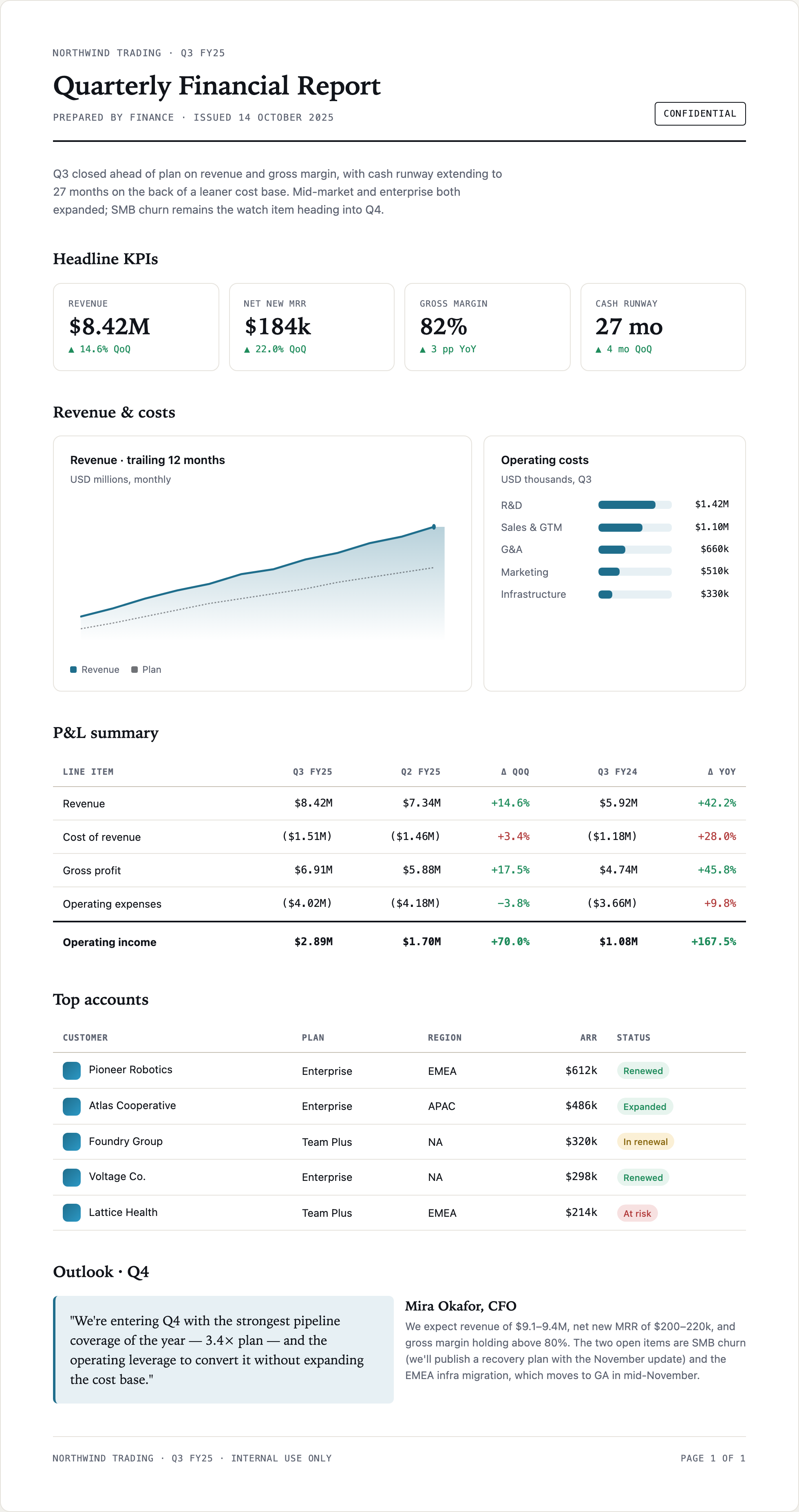Click the In renewal status pill
799x1512 pixels.
pyautogui.click(x=645, y=1142)
